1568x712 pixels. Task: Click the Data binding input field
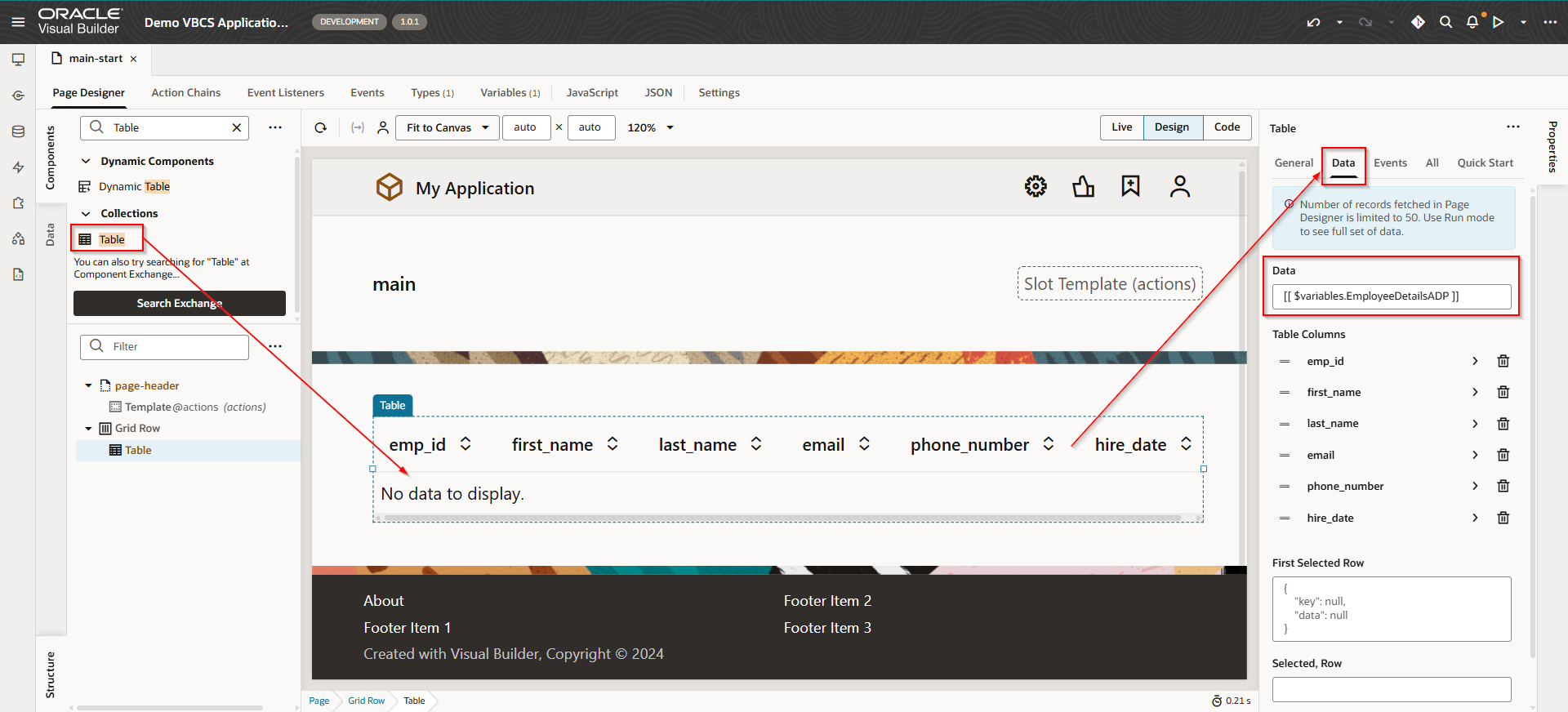pyautogui.click(x=1391, y=296)
